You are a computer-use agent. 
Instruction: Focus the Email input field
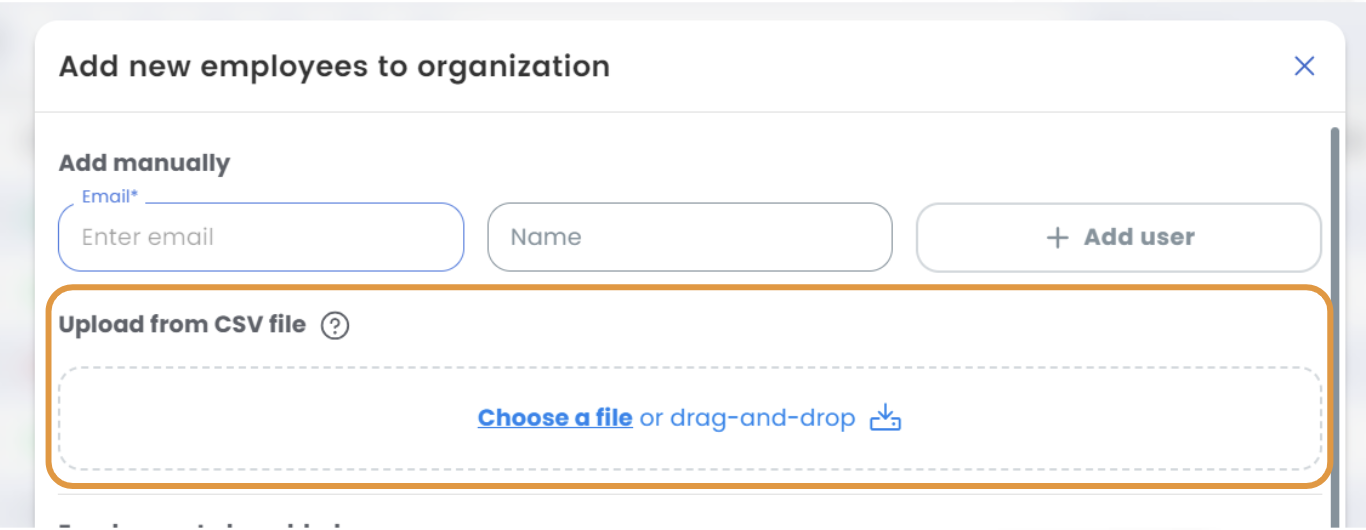261,237
